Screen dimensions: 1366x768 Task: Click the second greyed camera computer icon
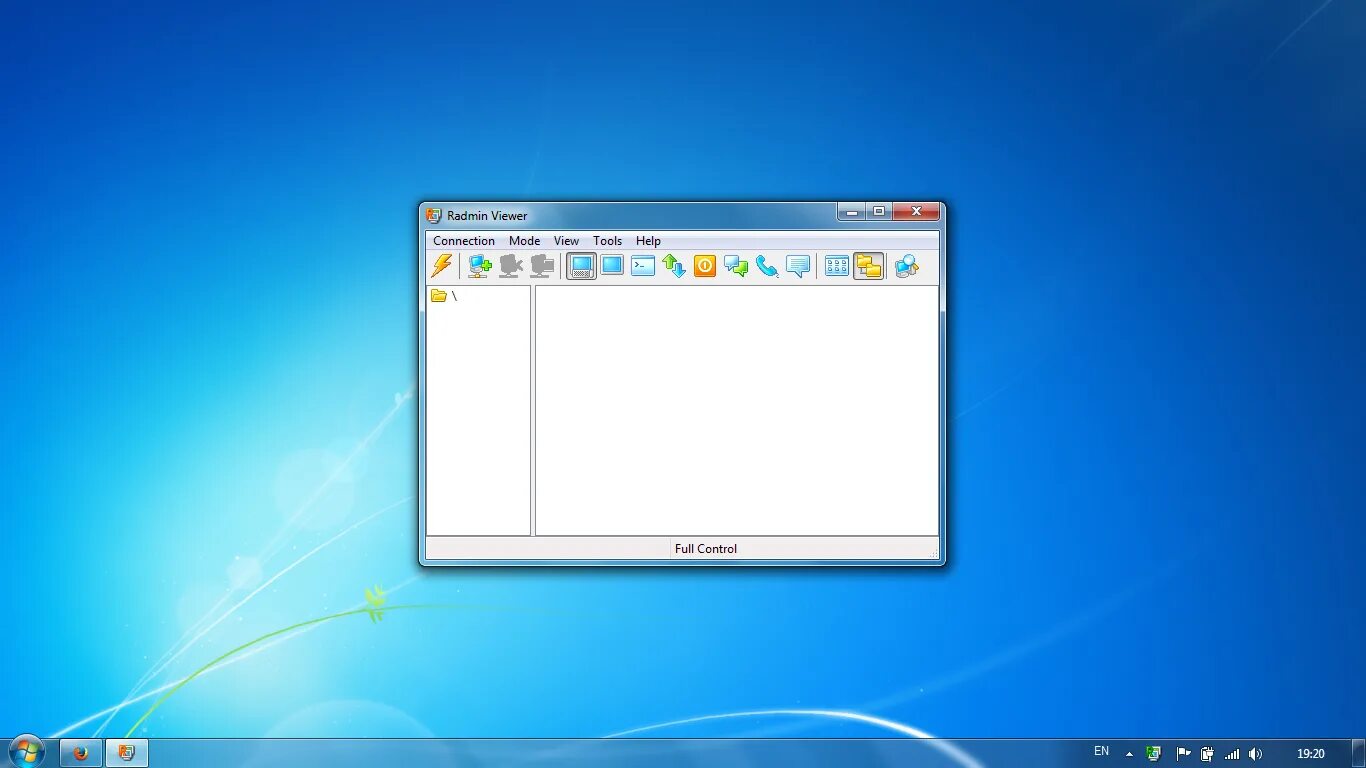tap(542, 266)
